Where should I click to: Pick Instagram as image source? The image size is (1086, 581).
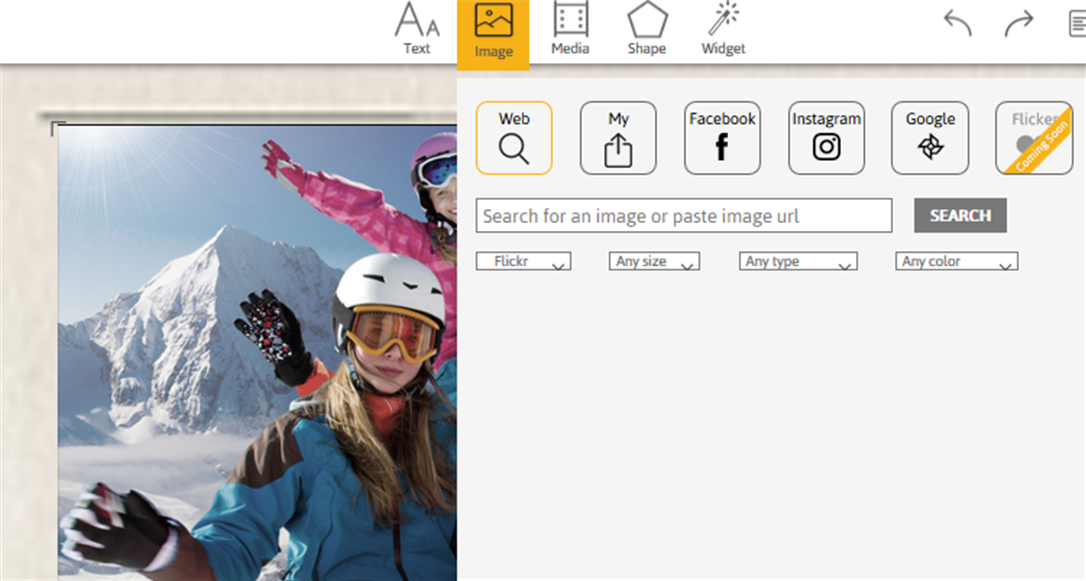(826, 138)
